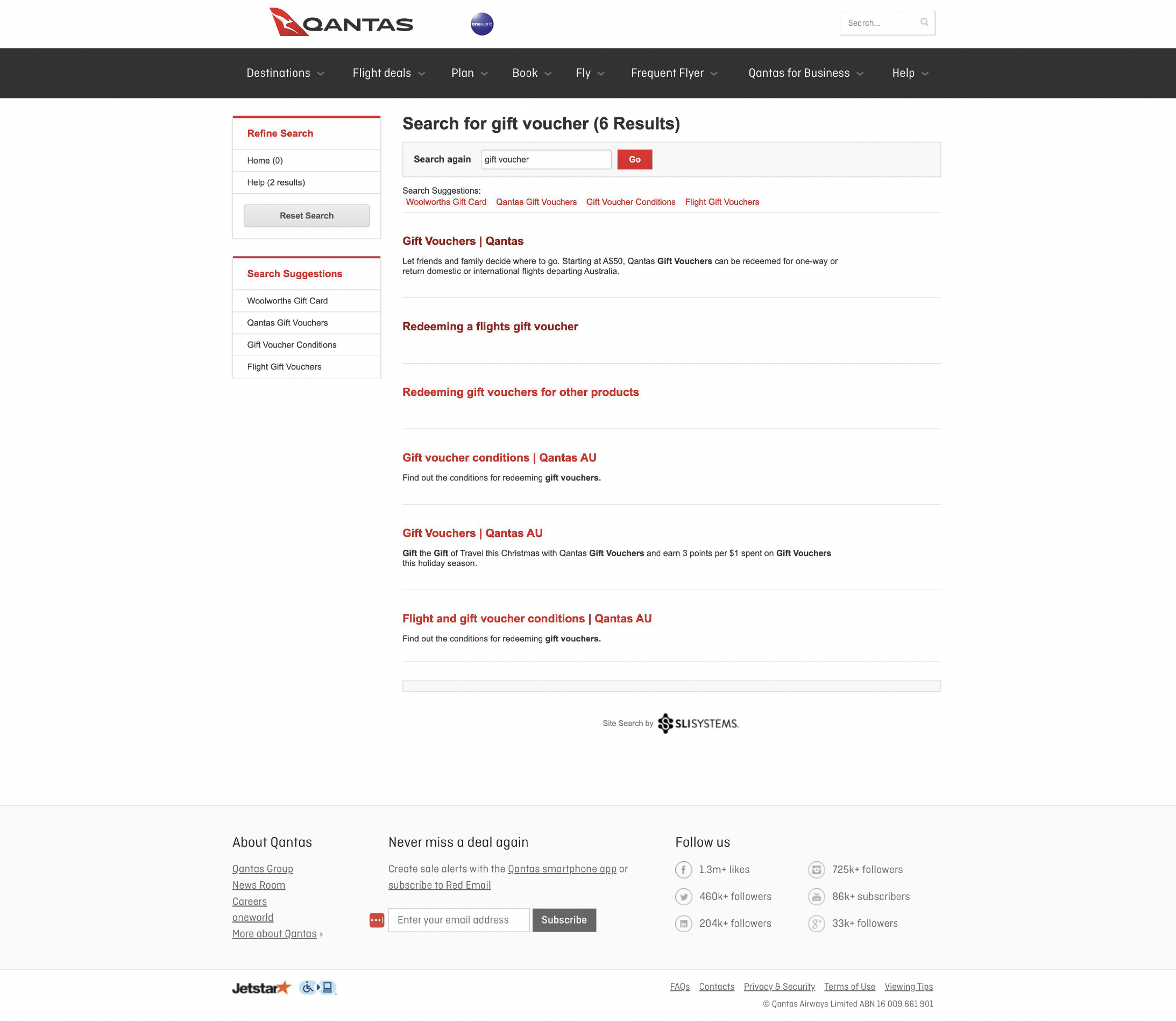
Task: Click the email address input field
Action: tap(459, 920)
